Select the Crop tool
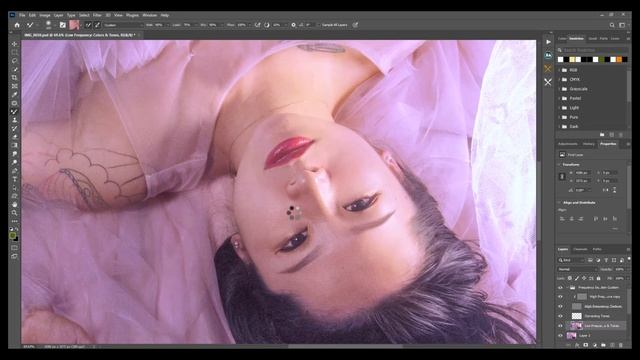 pyautogui.click(x=15, y=78)
